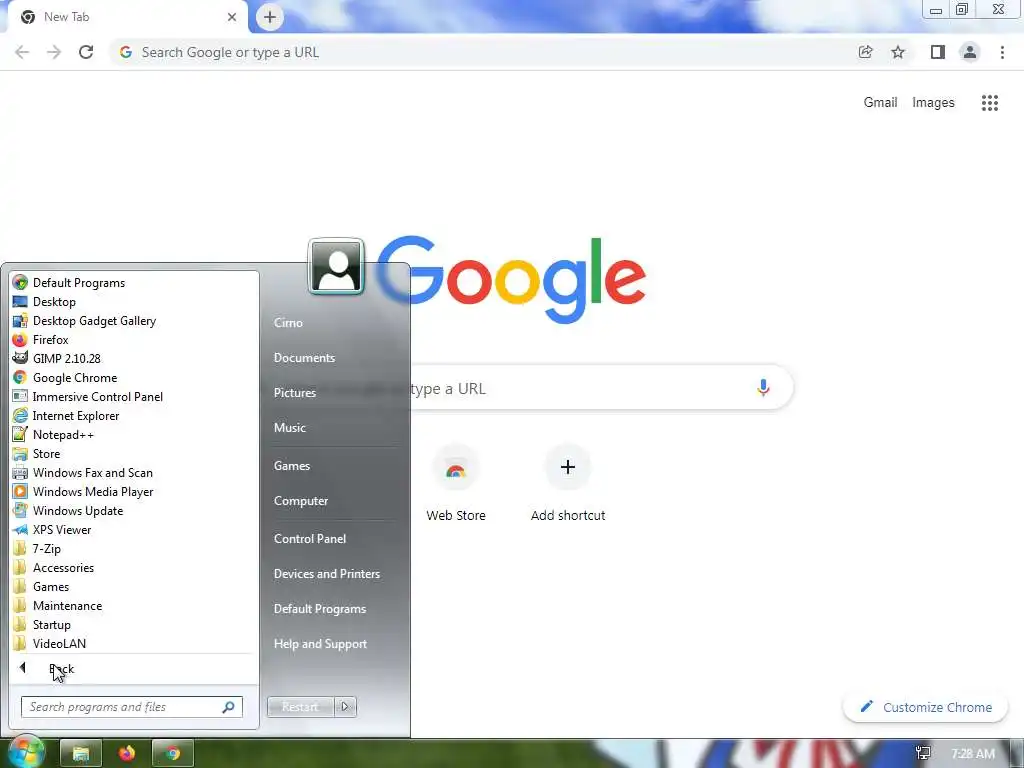Click the Chrome address bar
1024x768 pixels.
[483, 52]
